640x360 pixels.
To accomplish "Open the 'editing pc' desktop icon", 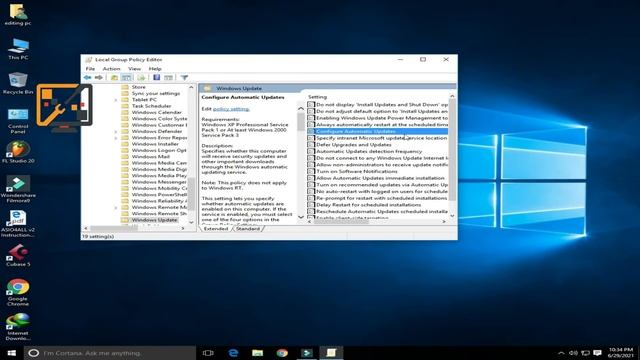I will [x=18, y=15].
